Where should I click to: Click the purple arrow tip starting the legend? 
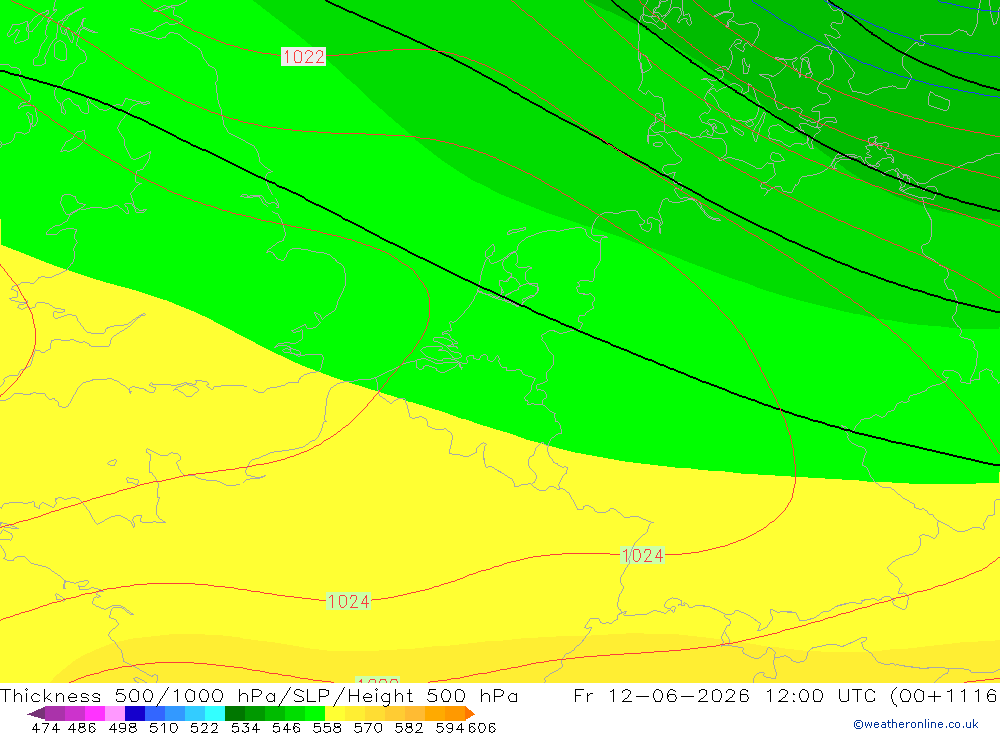click(36, 713)
